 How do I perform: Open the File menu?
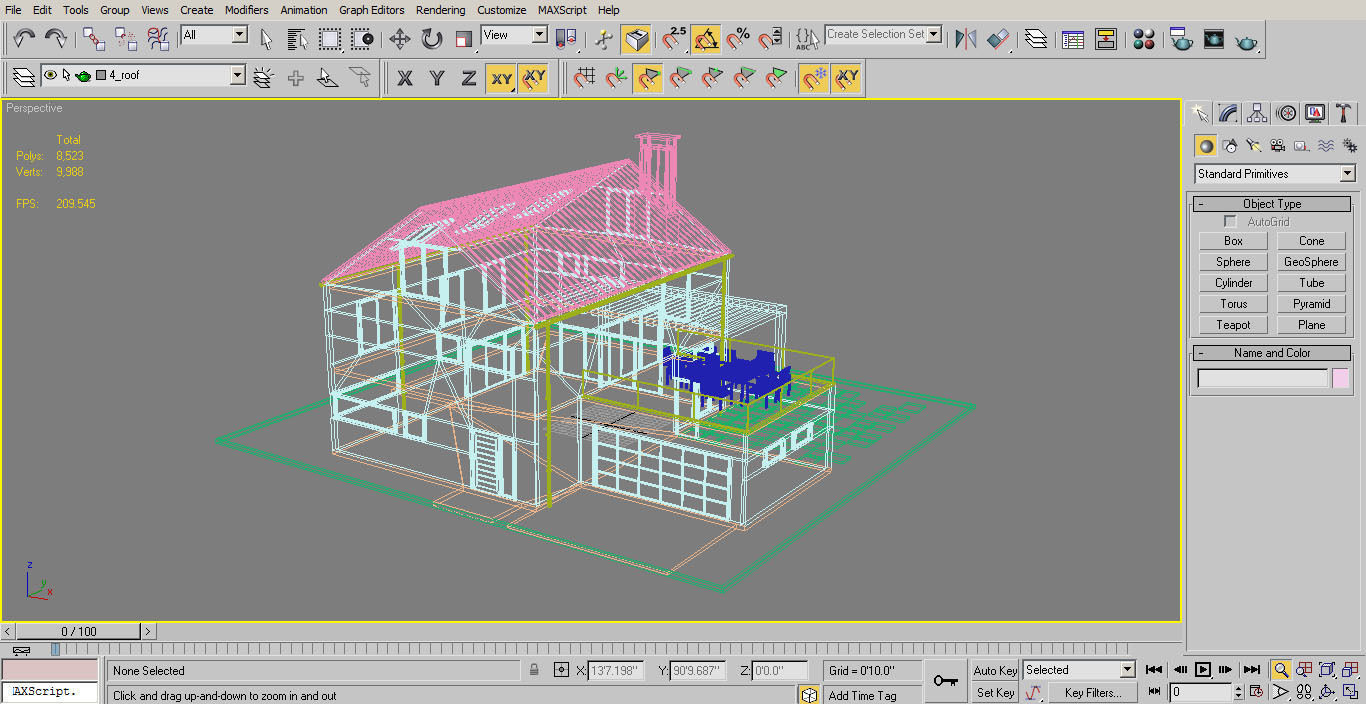(x=13, y=10)
